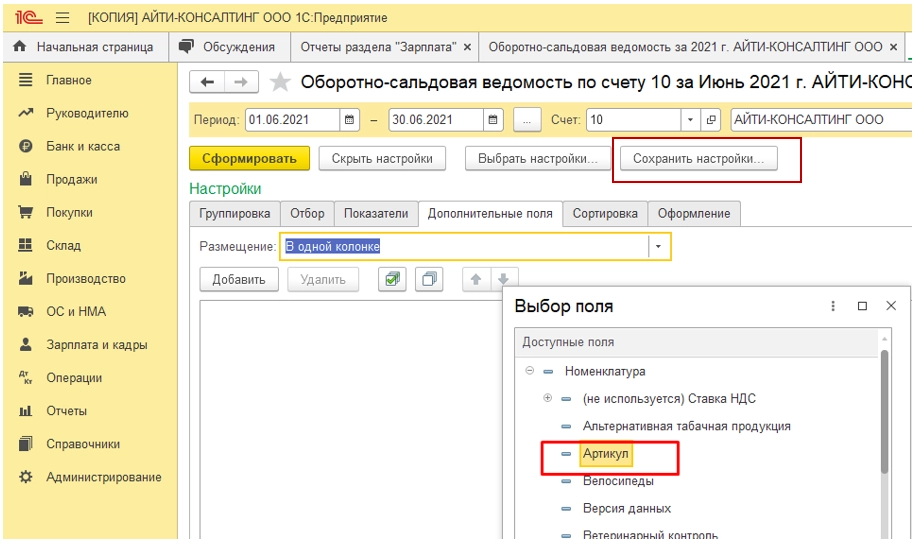Open the Руководителю section
Screen dimensions: 916x545
[87, 113]
